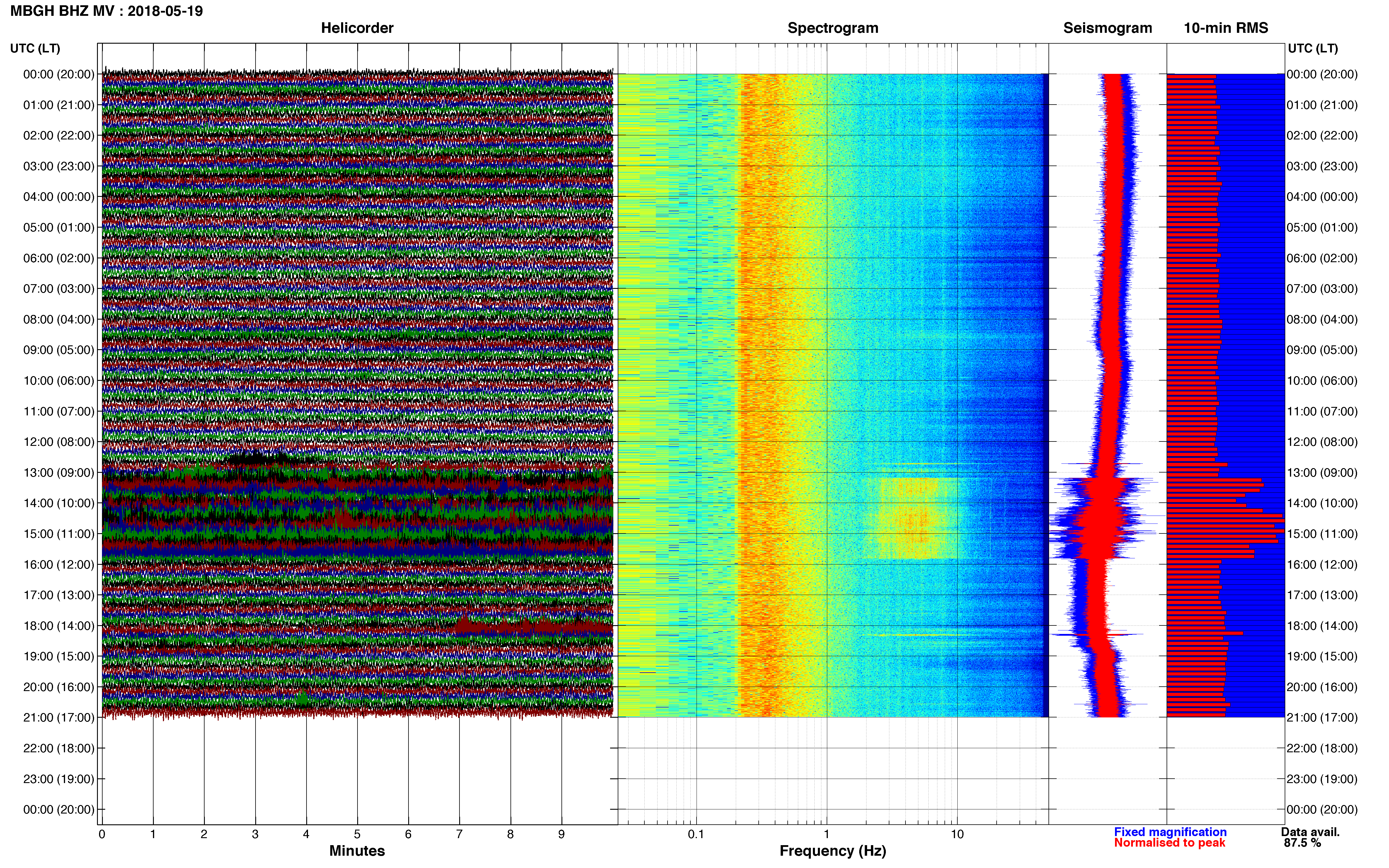Image resolution: width=1389 pixels, height=868 pixels.
Task: Click the UTC (LT) label beside the RMS panel
Action: coord(1313,48)
